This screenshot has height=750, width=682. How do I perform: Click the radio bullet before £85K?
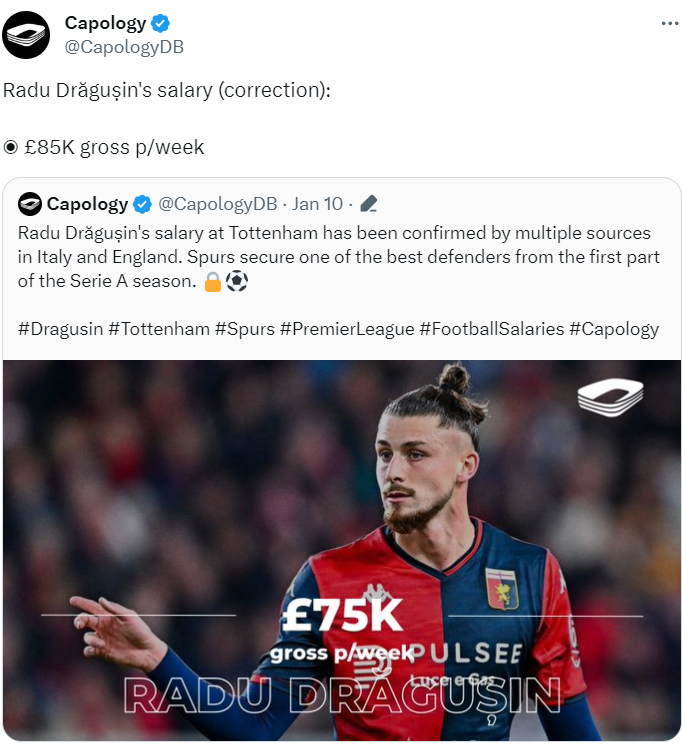(x=11, y=147)
